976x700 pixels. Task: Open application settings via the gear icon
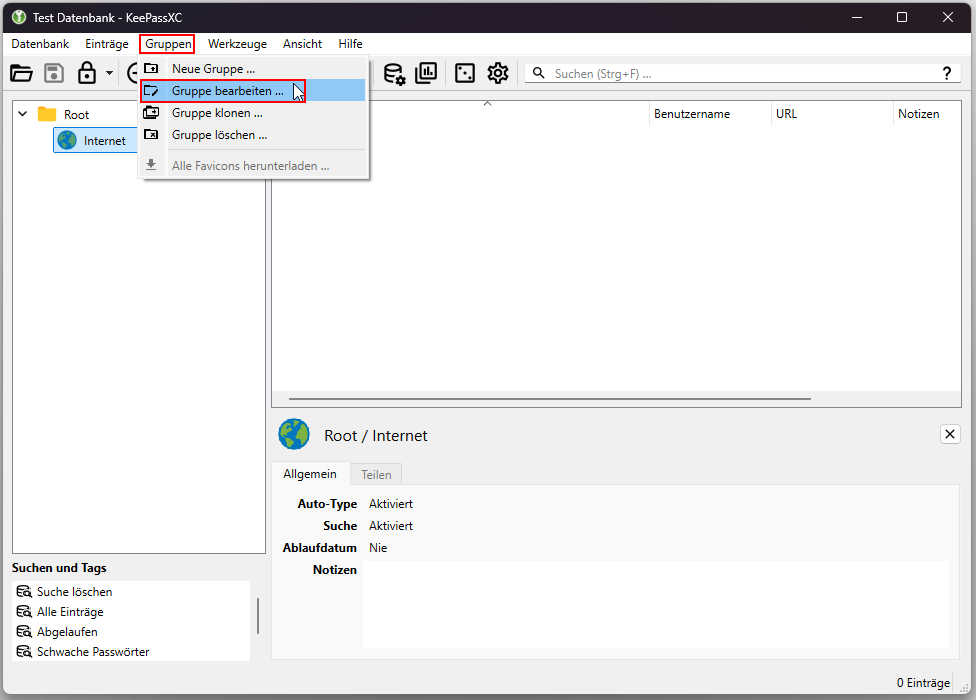point(498,73)
